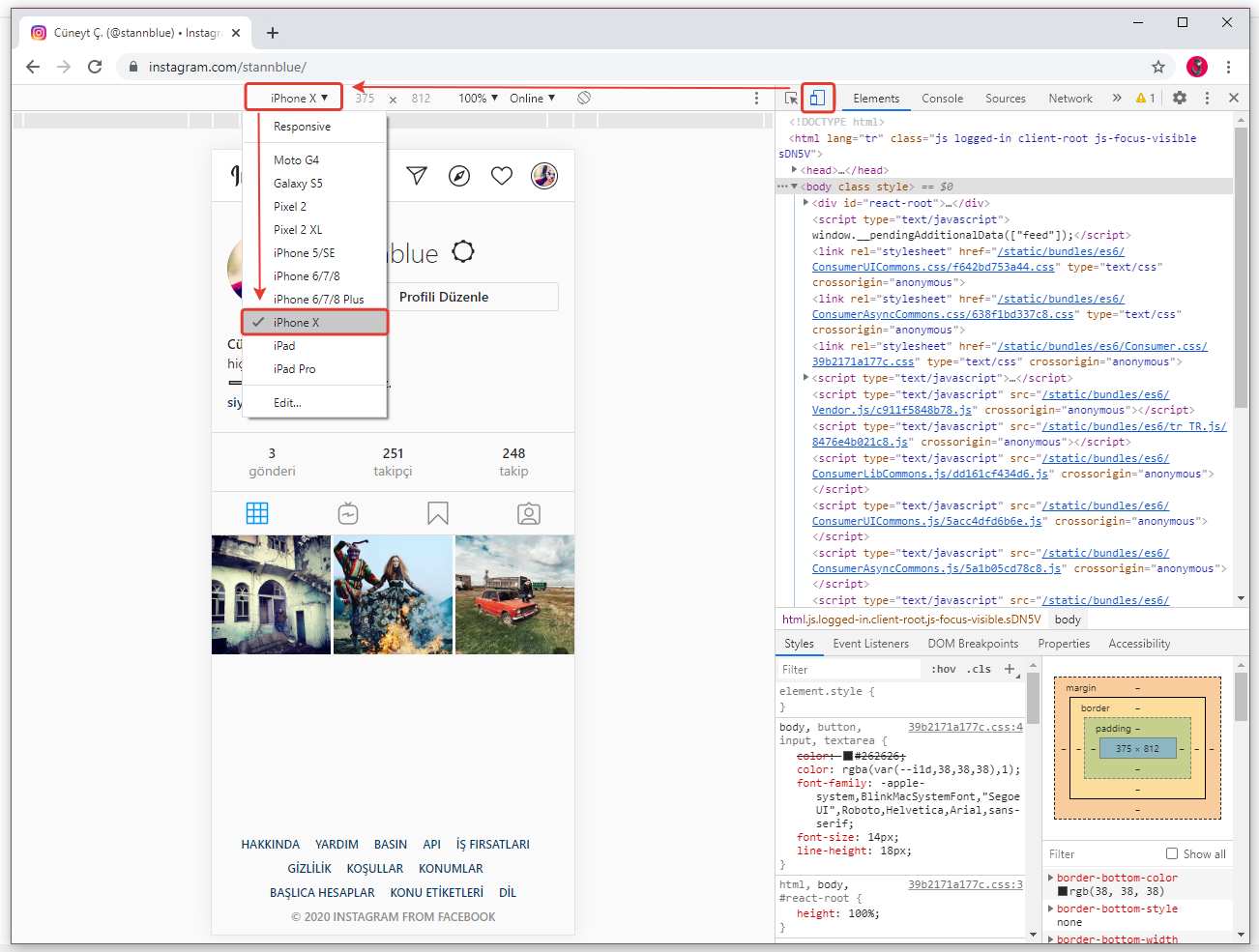Click the heart activity icon
Image resolution: width=1259 pixels, height=952 pixels.
pyautogui.click(x=502, y=175)
